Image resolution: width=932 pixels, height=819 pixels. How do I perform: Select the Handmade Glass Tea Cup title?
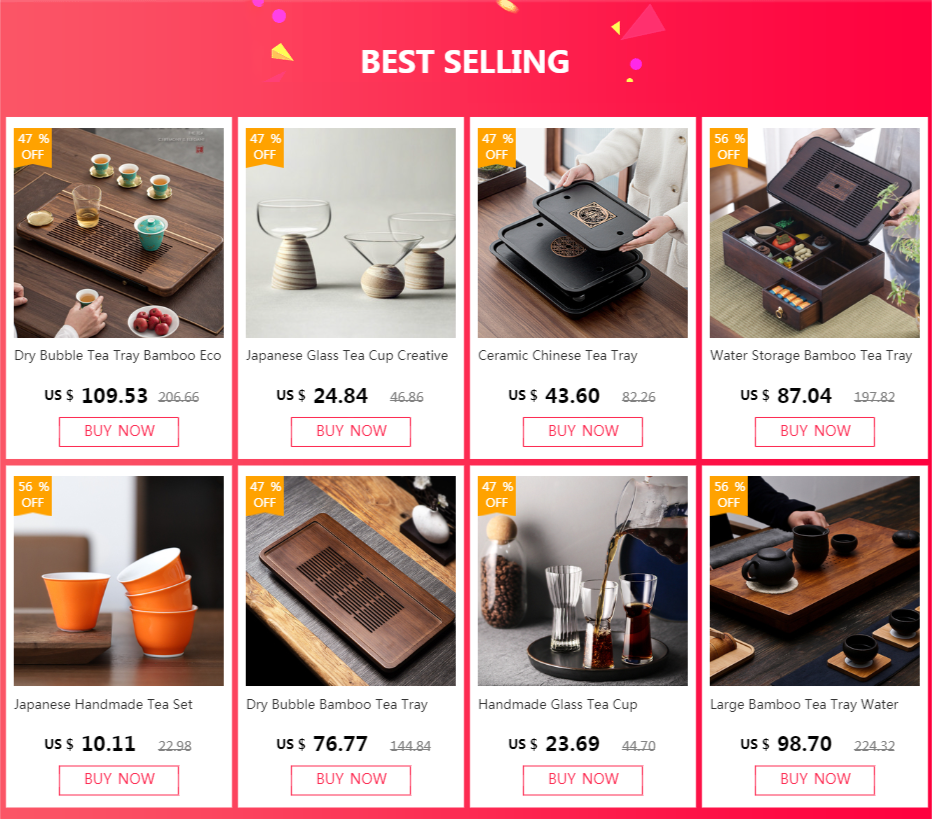[558, 704]
